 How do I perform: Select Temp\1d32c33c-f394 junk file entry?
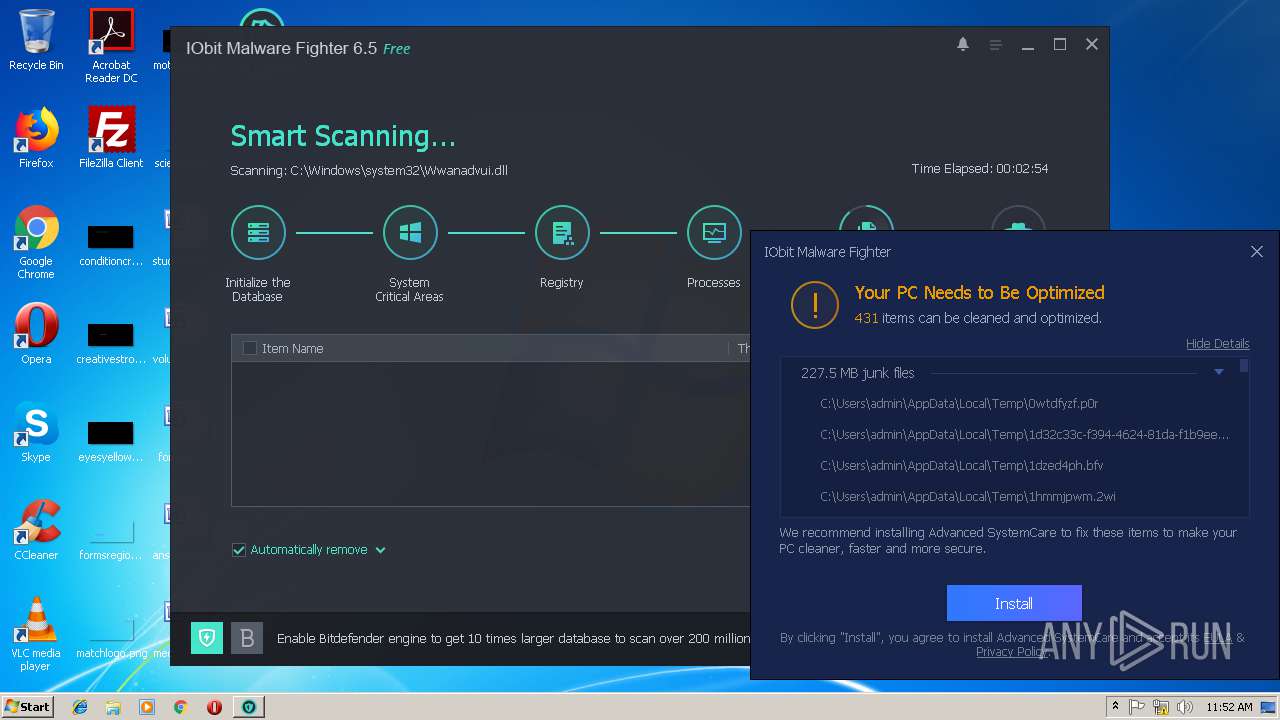[x=1025, y=435]
